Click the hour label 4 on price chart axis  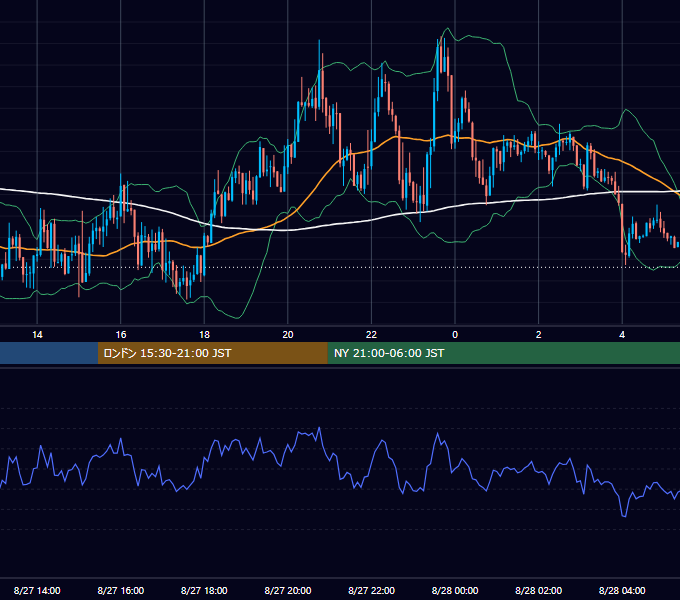(x=622, y=335)
